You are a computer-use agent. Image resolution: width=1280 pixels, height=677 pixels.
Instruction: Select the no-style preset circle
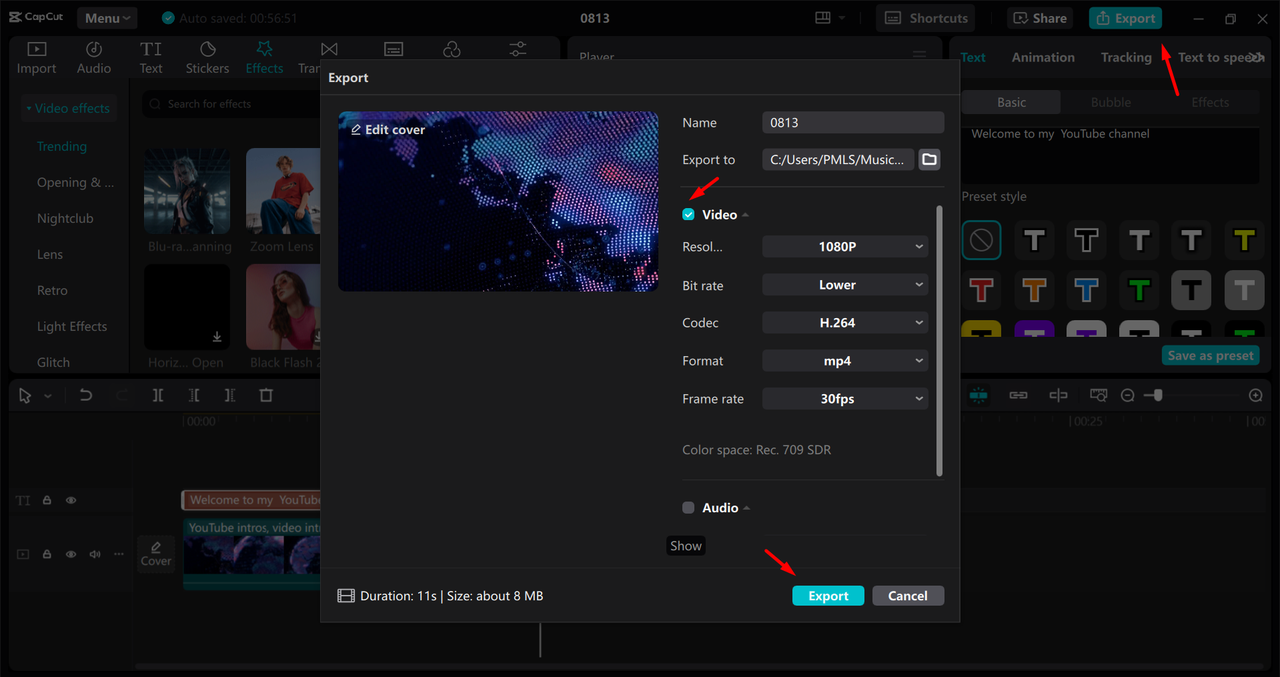coord(982,240)
